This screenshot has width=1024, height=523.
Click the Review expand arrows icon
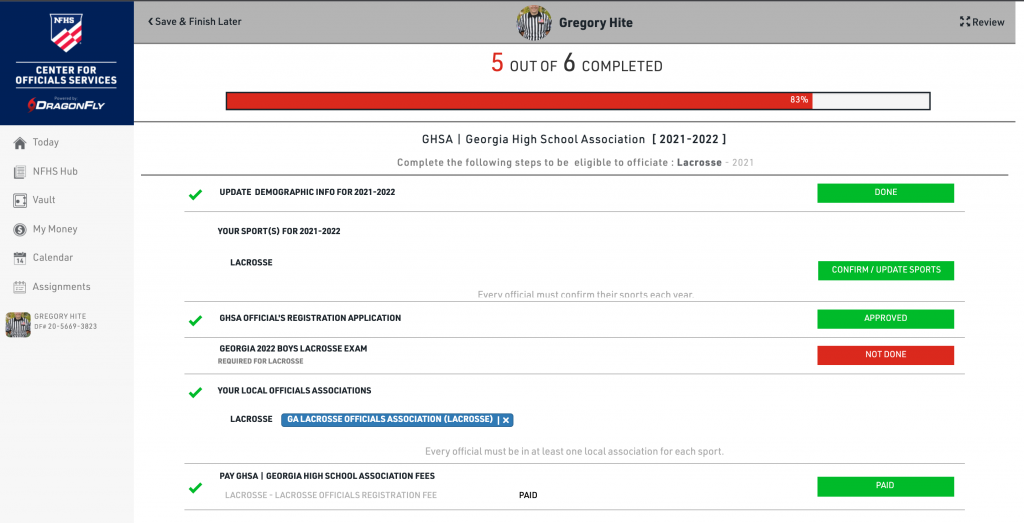965,22
